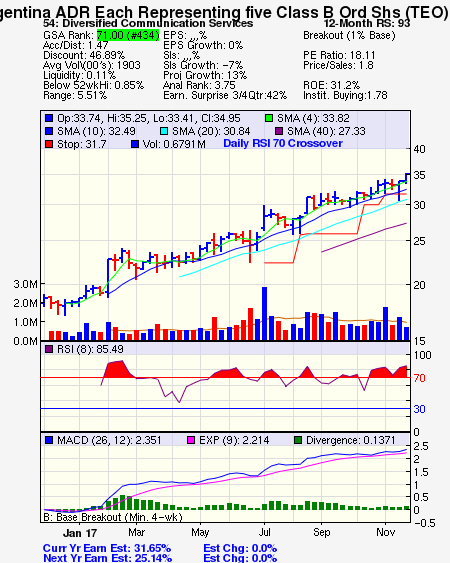The image size is (450, 563).
Task: Click the blue OHLC price legend square
Action: [49, 118]
